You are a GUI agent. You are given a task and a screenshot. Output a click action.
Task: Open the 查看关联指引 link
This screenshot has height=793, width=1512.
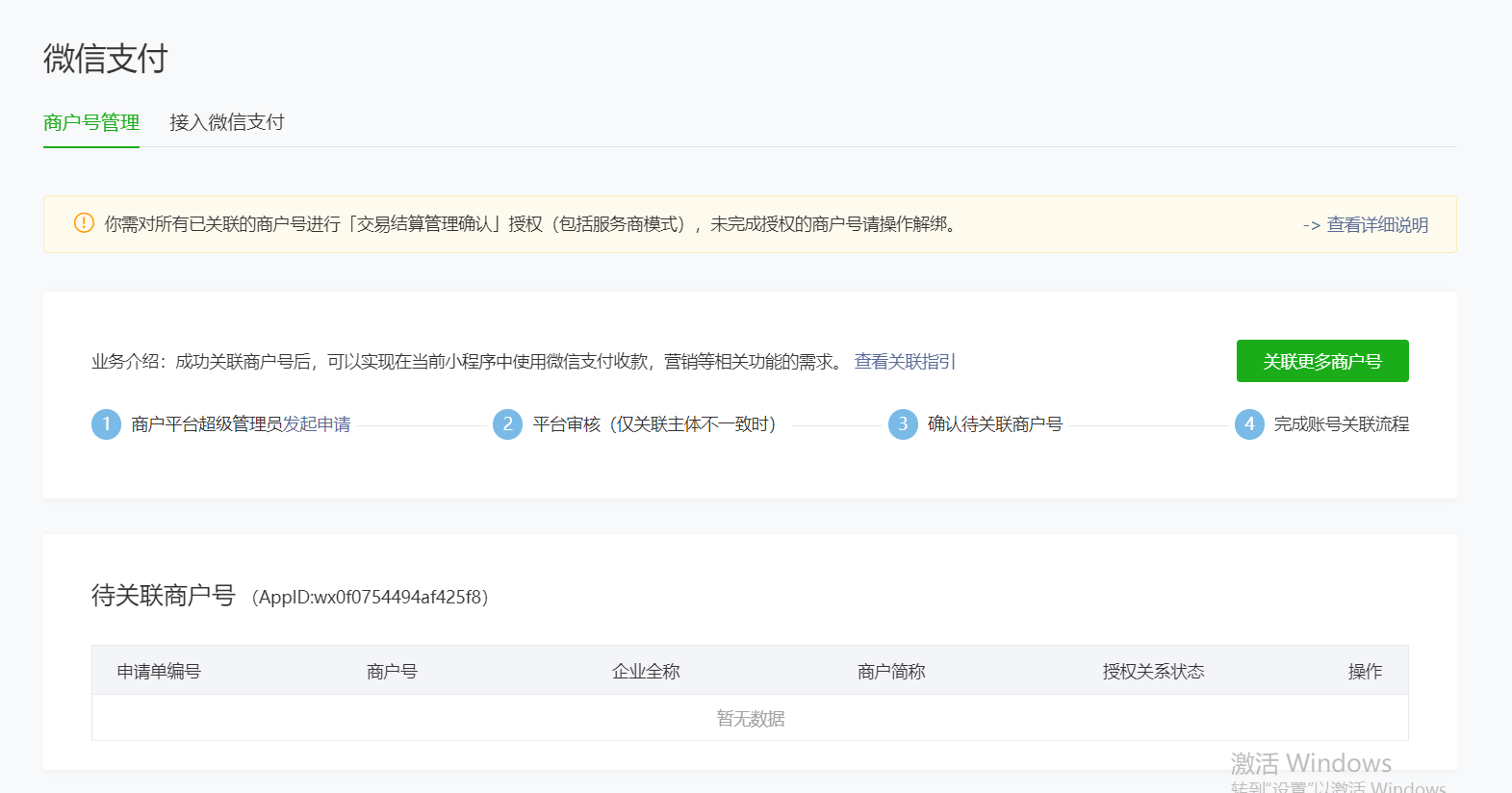coord(905,361)
